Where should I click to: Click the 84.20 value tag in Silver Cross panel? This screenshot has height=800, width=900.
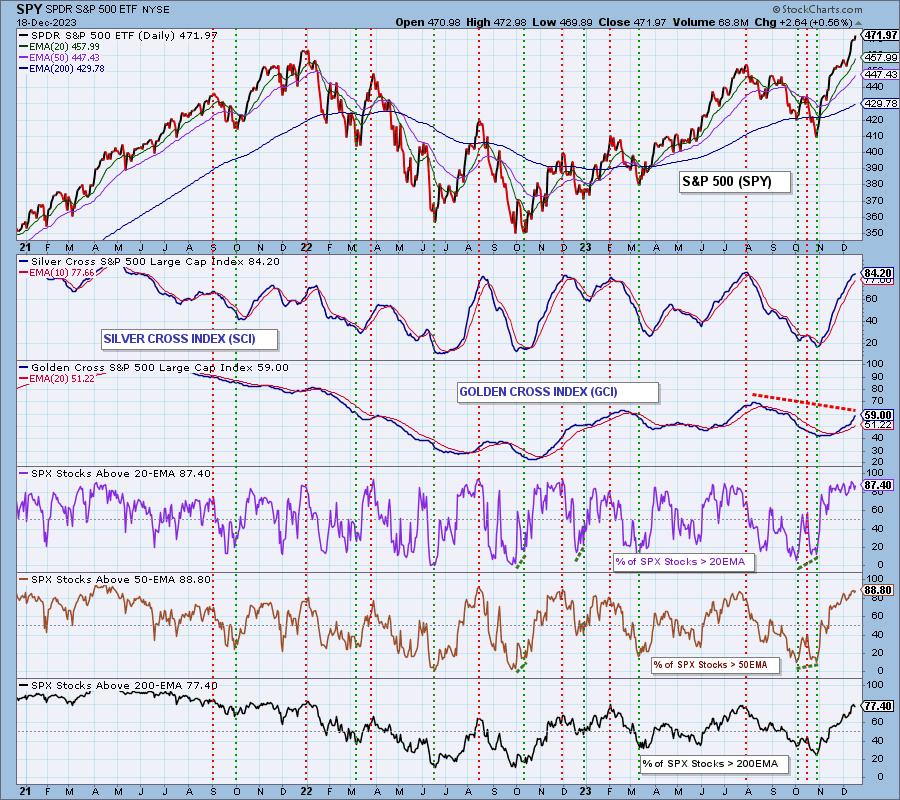[x=878, y=273]
